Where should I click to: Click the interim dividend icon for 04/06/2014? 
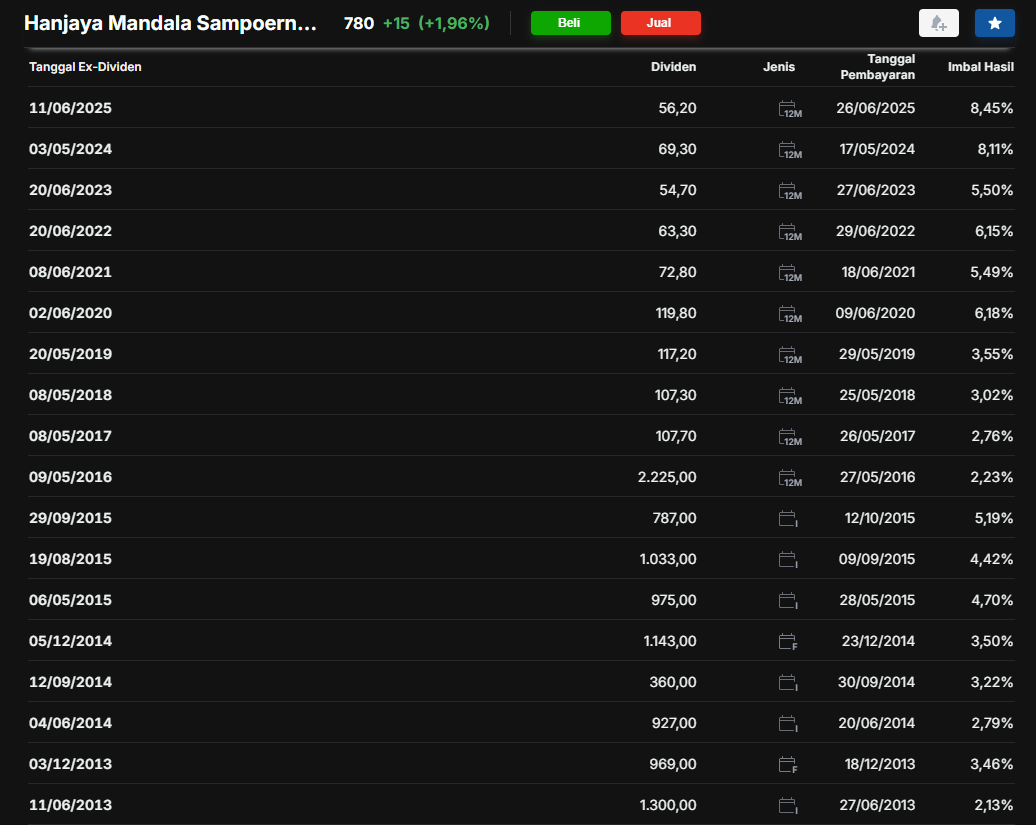pyautogui.click(x=788, y=723)
